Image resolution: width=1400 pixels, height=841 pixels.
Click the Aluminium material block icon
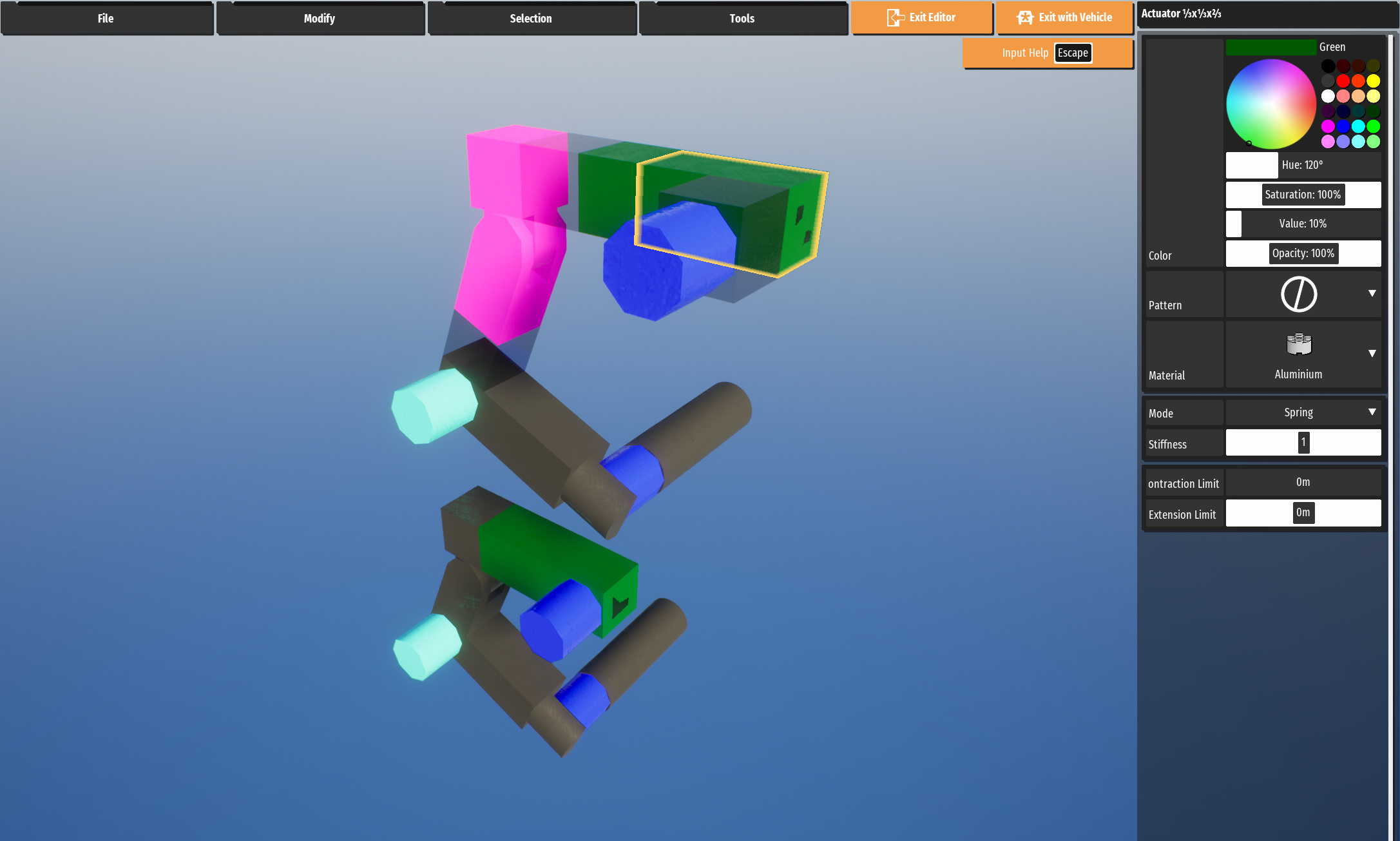[x=1298, y=344]
